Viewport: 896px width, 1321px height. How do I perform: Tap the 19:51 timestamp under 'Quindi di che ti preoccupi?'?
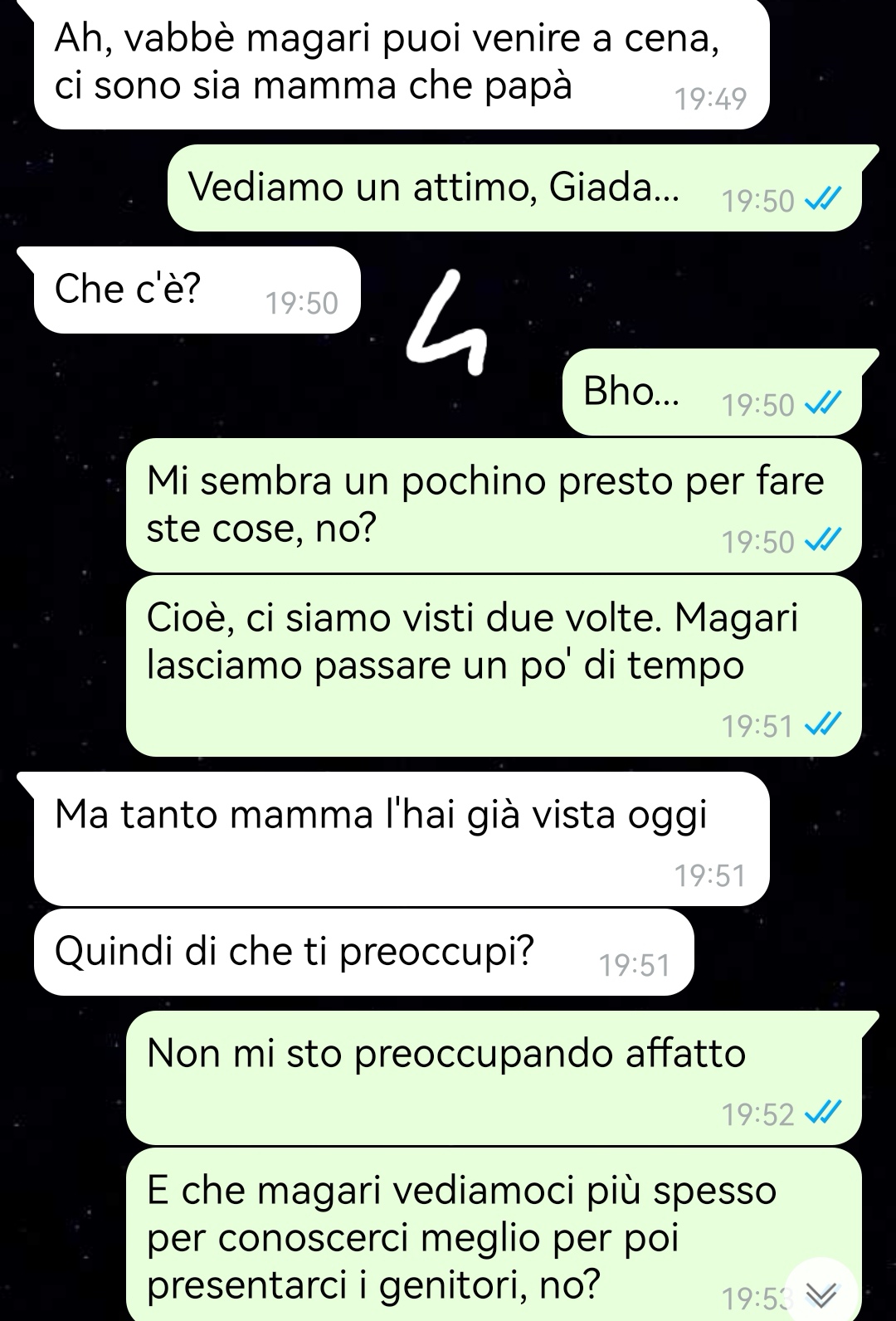point(634,965)
